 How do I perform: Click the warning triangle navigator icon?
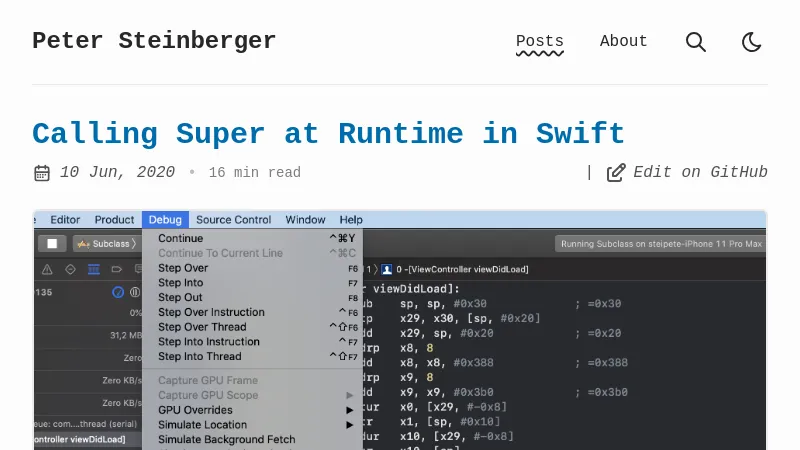[x=47, y=269]
